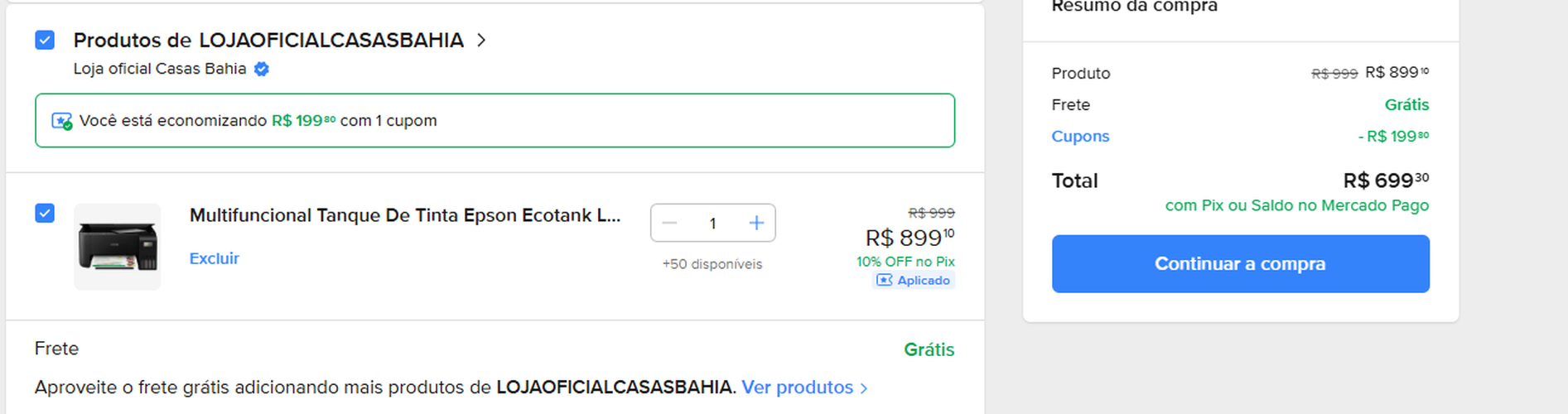The width and height of the screenshot is (1568, 414).
Task: Click the coupon icon in savings banner
Action: [x=62, y=122]
